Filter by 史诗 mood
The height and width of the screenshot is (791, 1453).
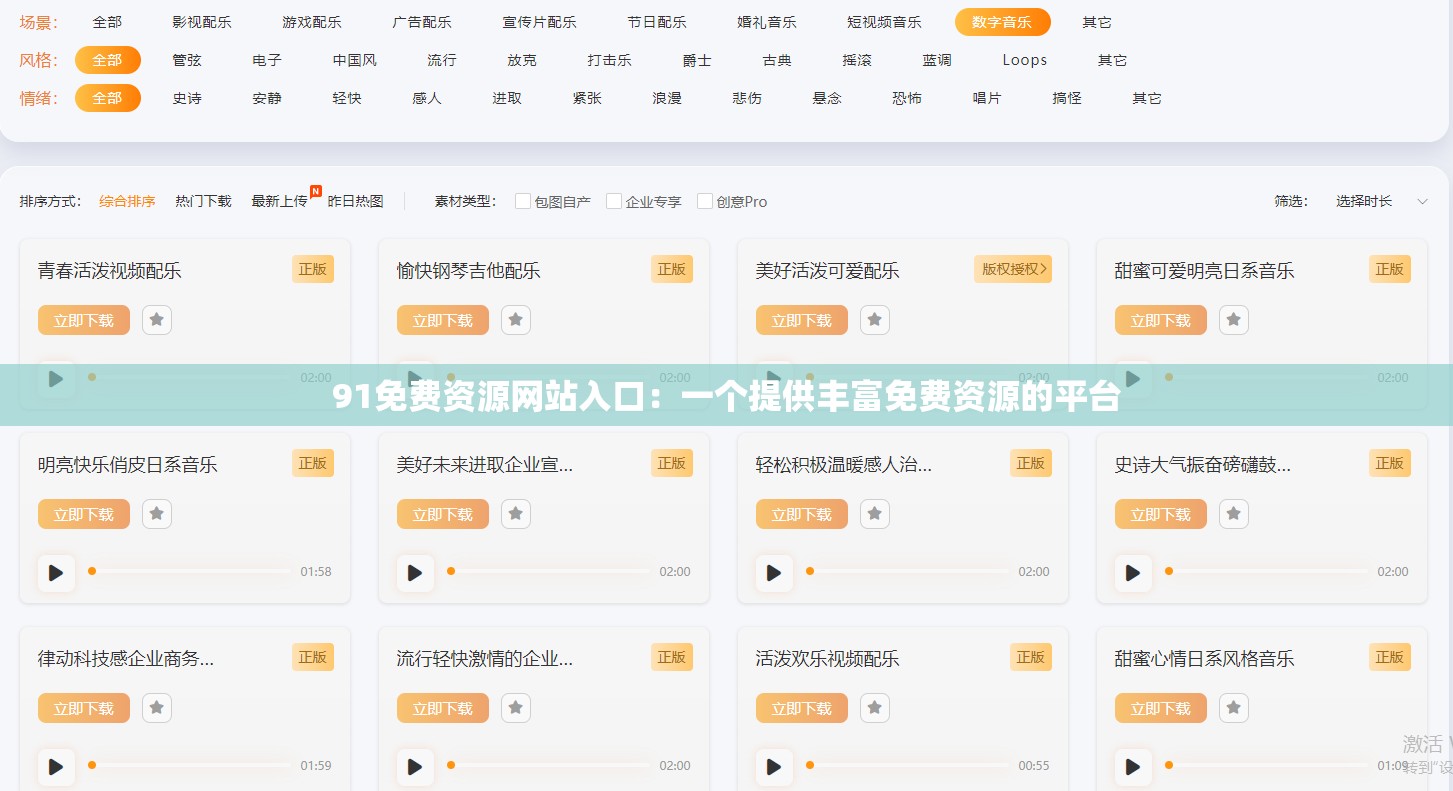click(x=187, y=98)
